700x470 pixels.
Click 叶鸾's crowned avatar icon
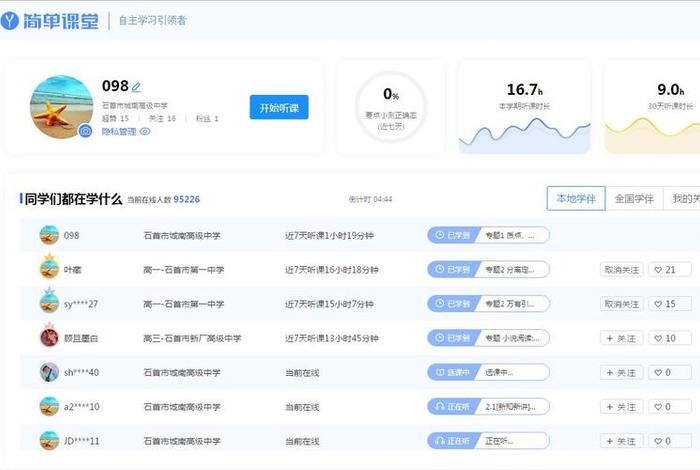tap(49, 268)
